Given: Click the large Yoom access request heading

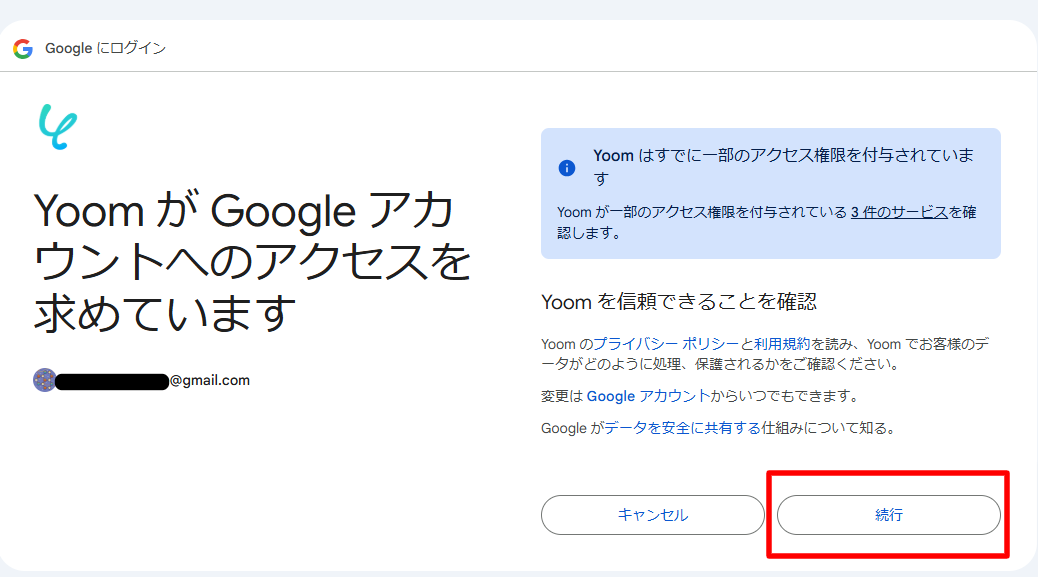Looking at the screenshot, I should tap(252, 262).
